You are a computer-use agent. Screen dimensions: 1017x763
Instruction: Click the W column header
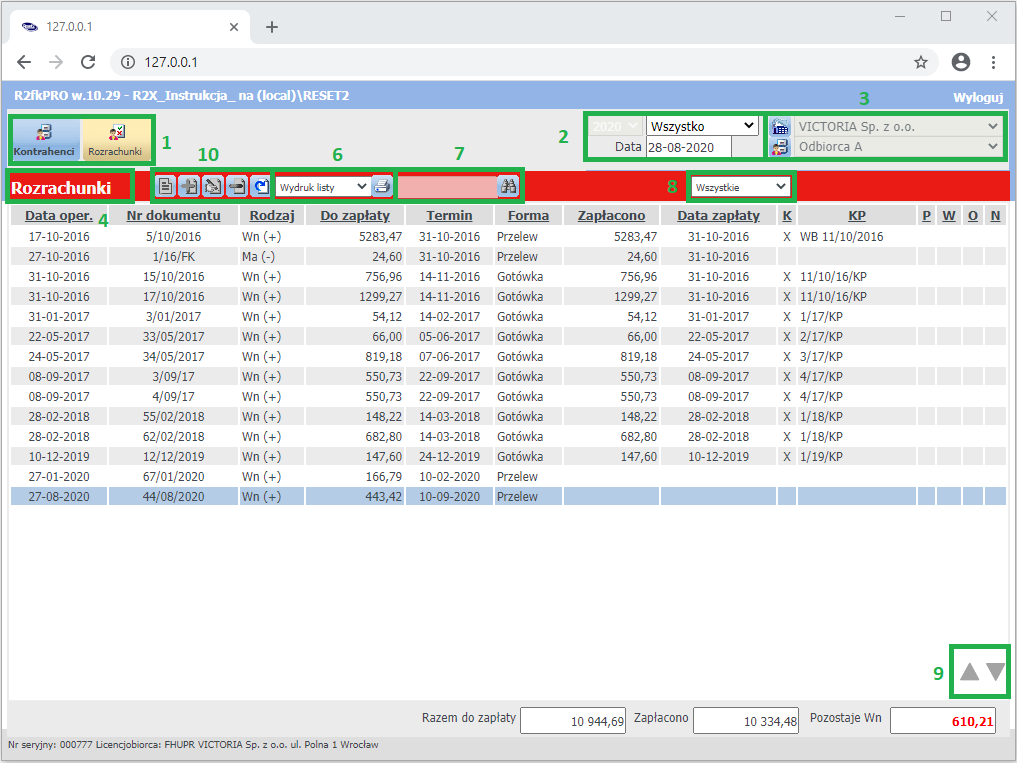click(x=949, y=215)
